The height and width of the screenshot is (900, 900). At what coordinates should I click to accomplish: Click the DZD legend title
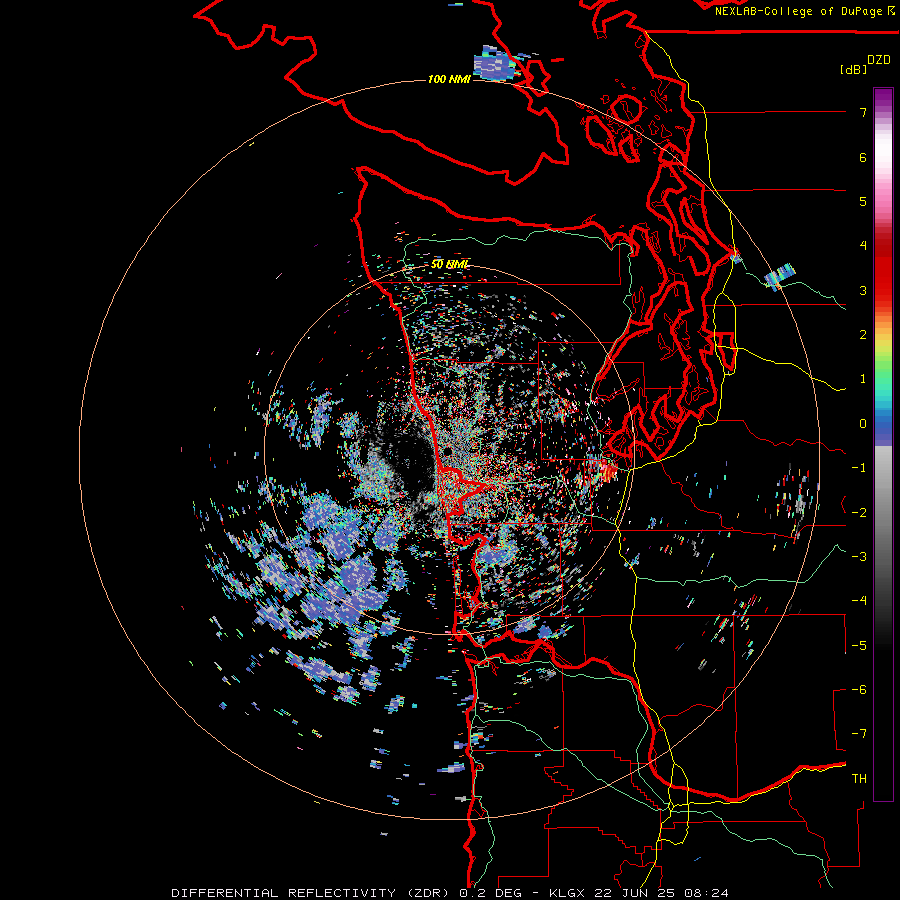(879, 60)
